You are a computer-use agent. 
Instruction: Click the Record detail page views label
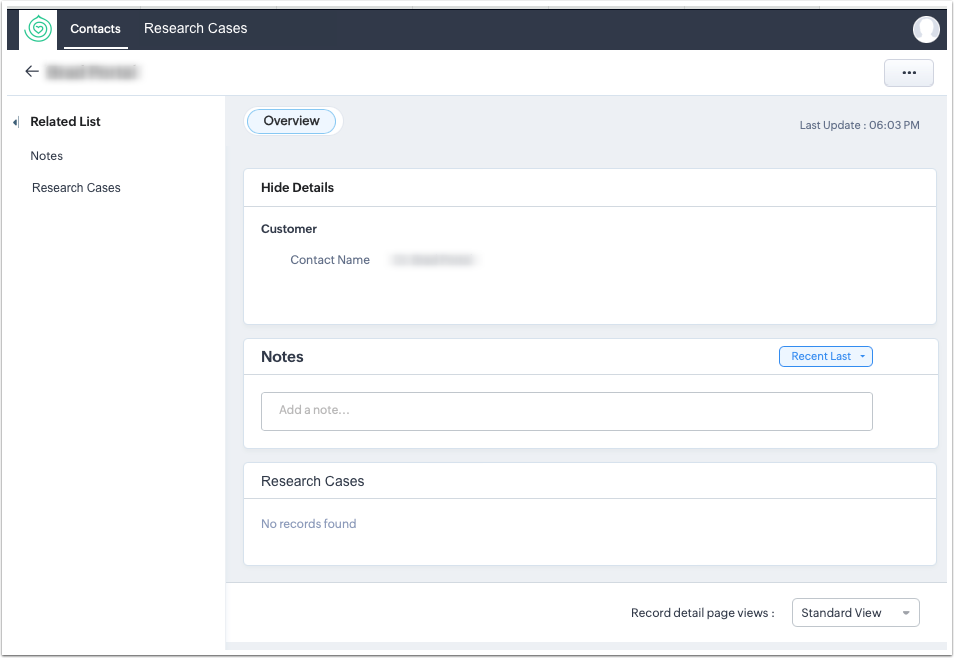(702, 613)
